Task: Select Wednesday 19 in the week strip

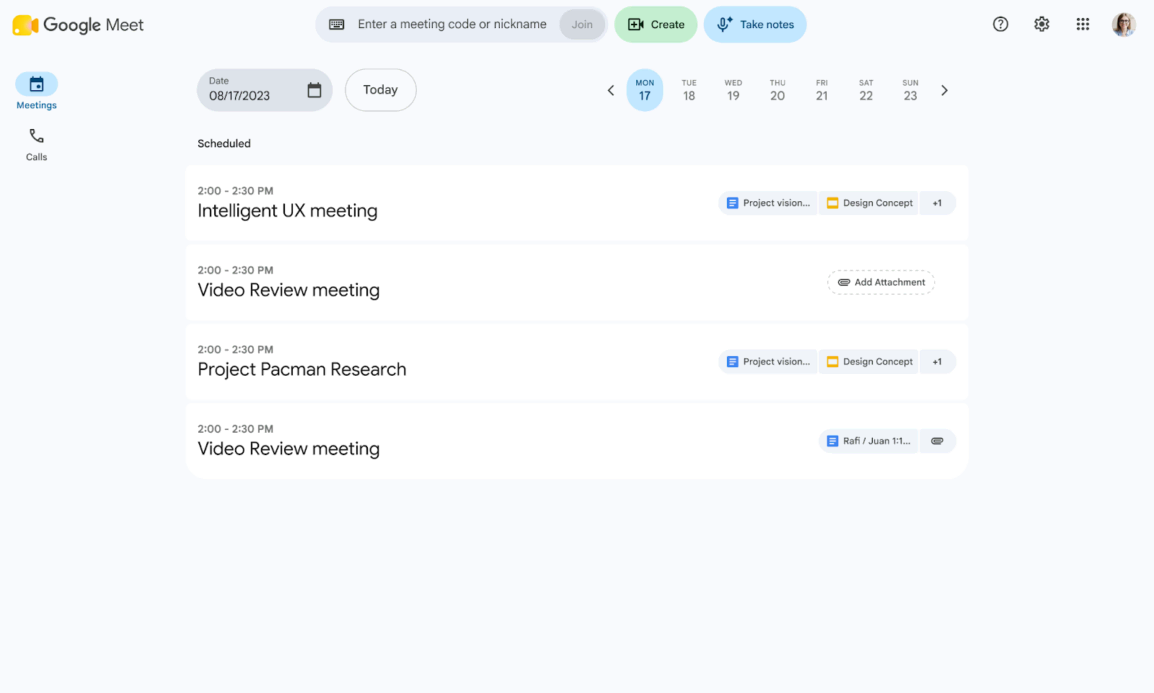Action: coord(733,90)
